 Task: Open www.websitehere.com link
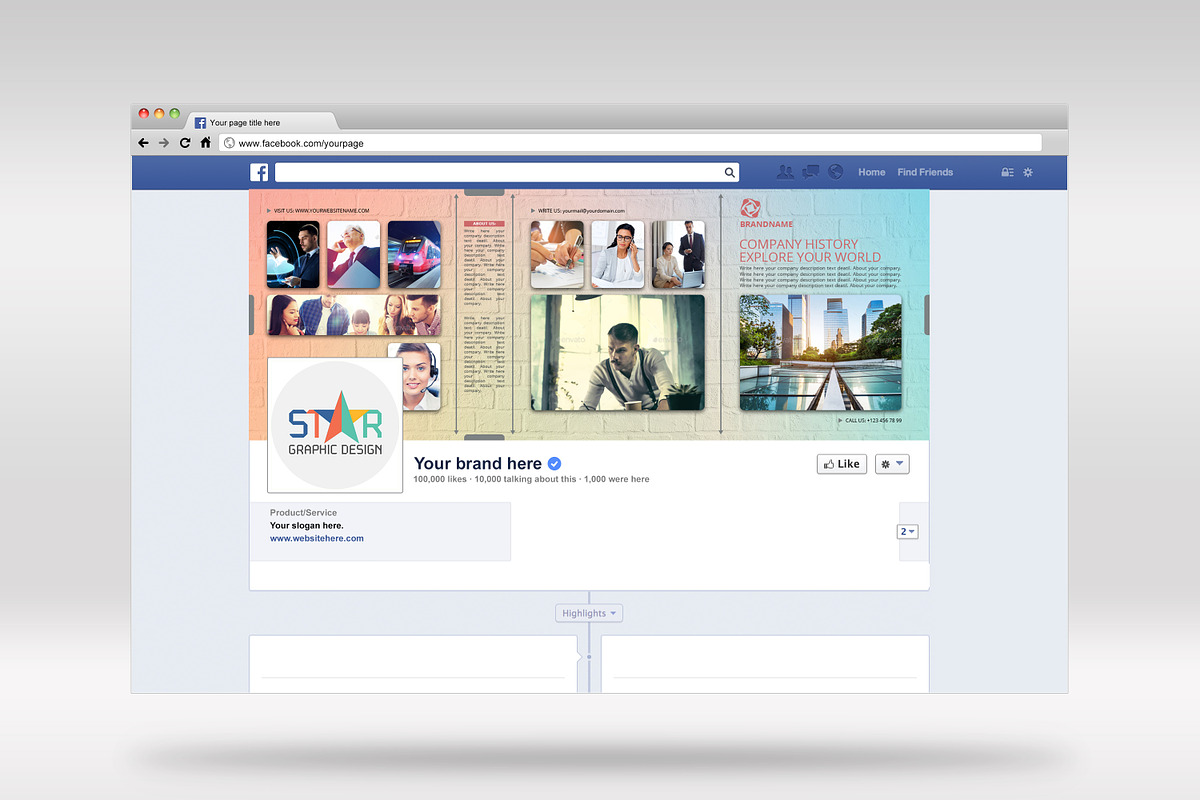(x=317, y=538)
